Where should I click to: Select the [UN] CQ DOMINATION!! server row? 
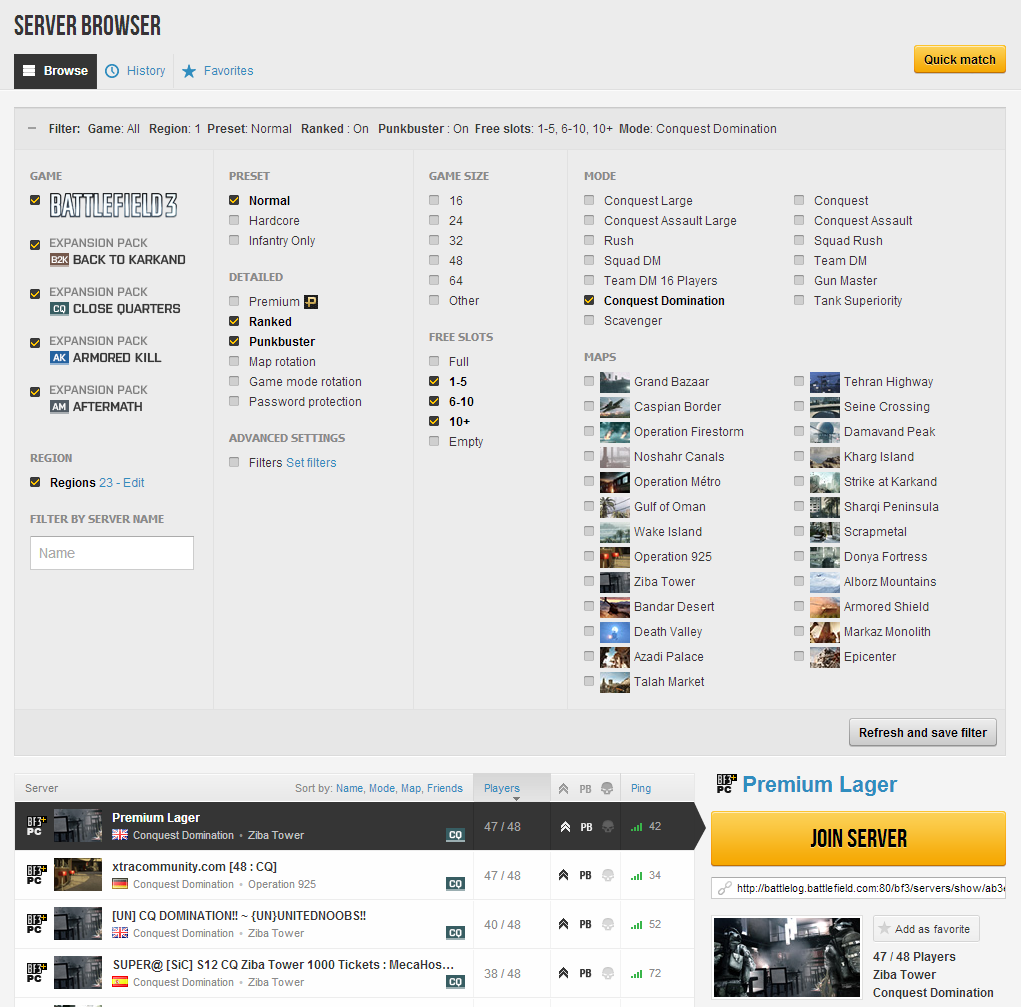click(354, 924)
